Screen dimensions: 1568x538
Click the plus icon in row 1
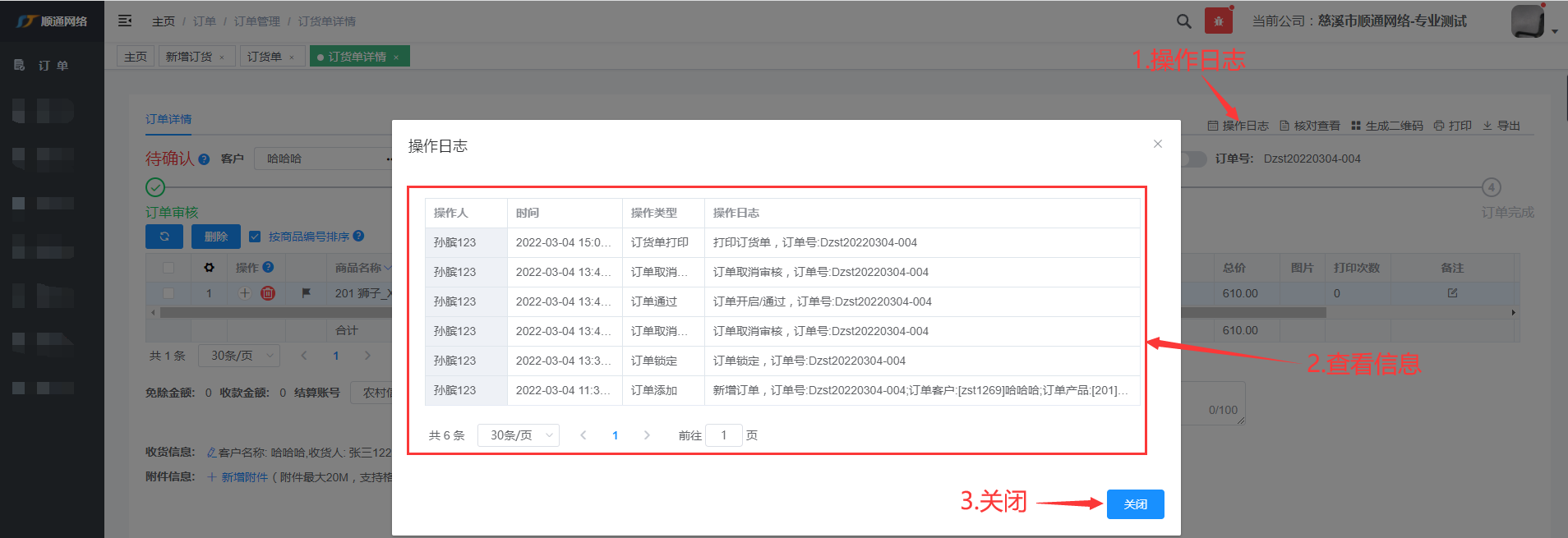[245, 293]
